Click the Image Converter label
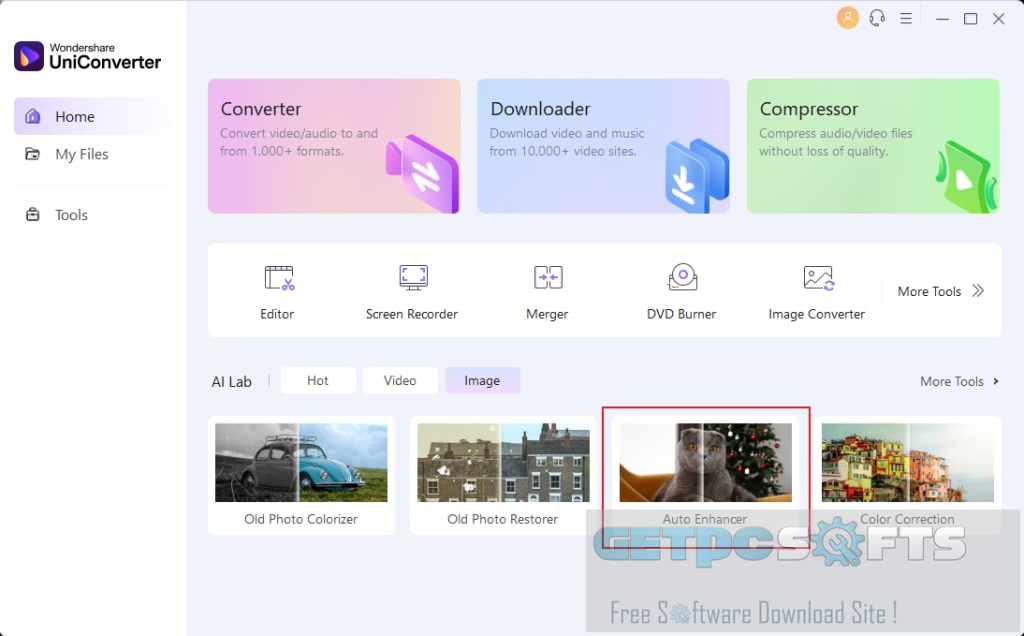Screen dimensions: 1024x636 point(816,314)
